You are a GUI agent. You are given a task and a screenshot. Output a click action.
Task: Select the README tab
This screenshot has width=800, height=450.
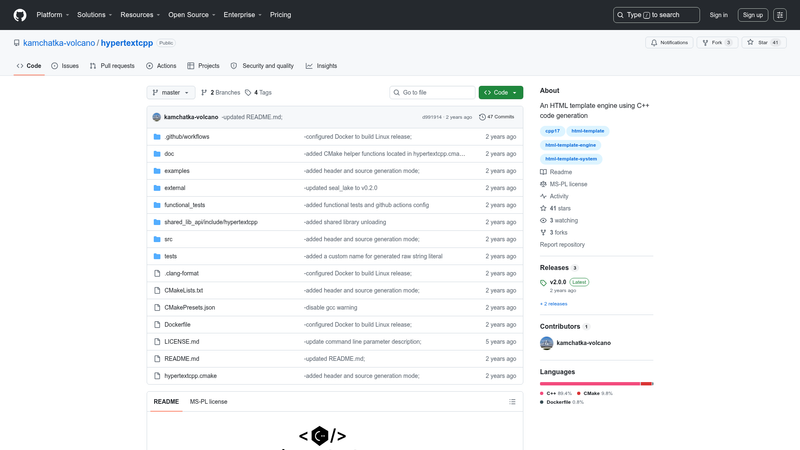(166, 402)
